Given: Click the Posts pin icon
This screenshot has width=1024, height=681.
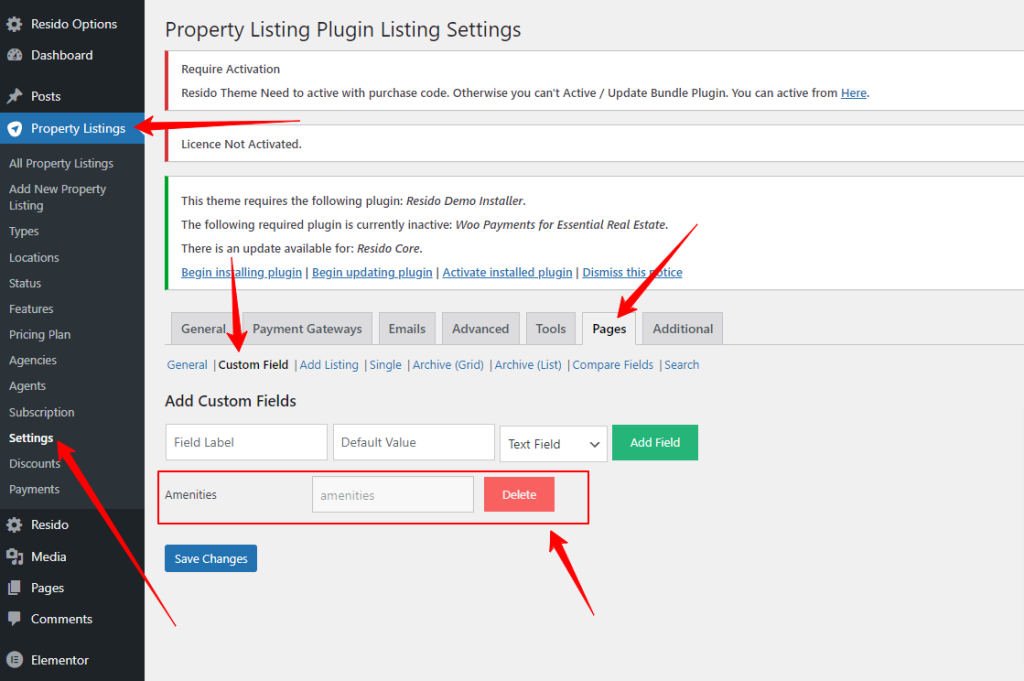Looking at the screenshot, I should click(17, 94).
